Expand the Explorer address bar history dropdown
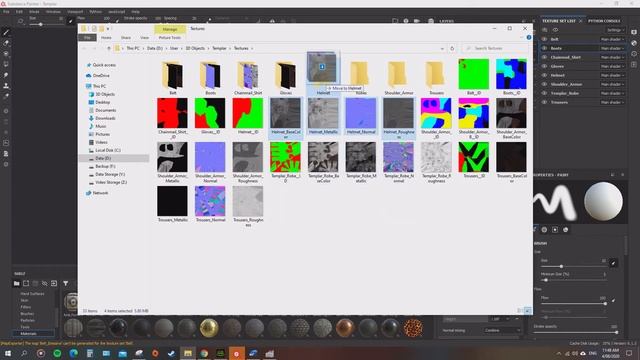 (x=442, y=49)
